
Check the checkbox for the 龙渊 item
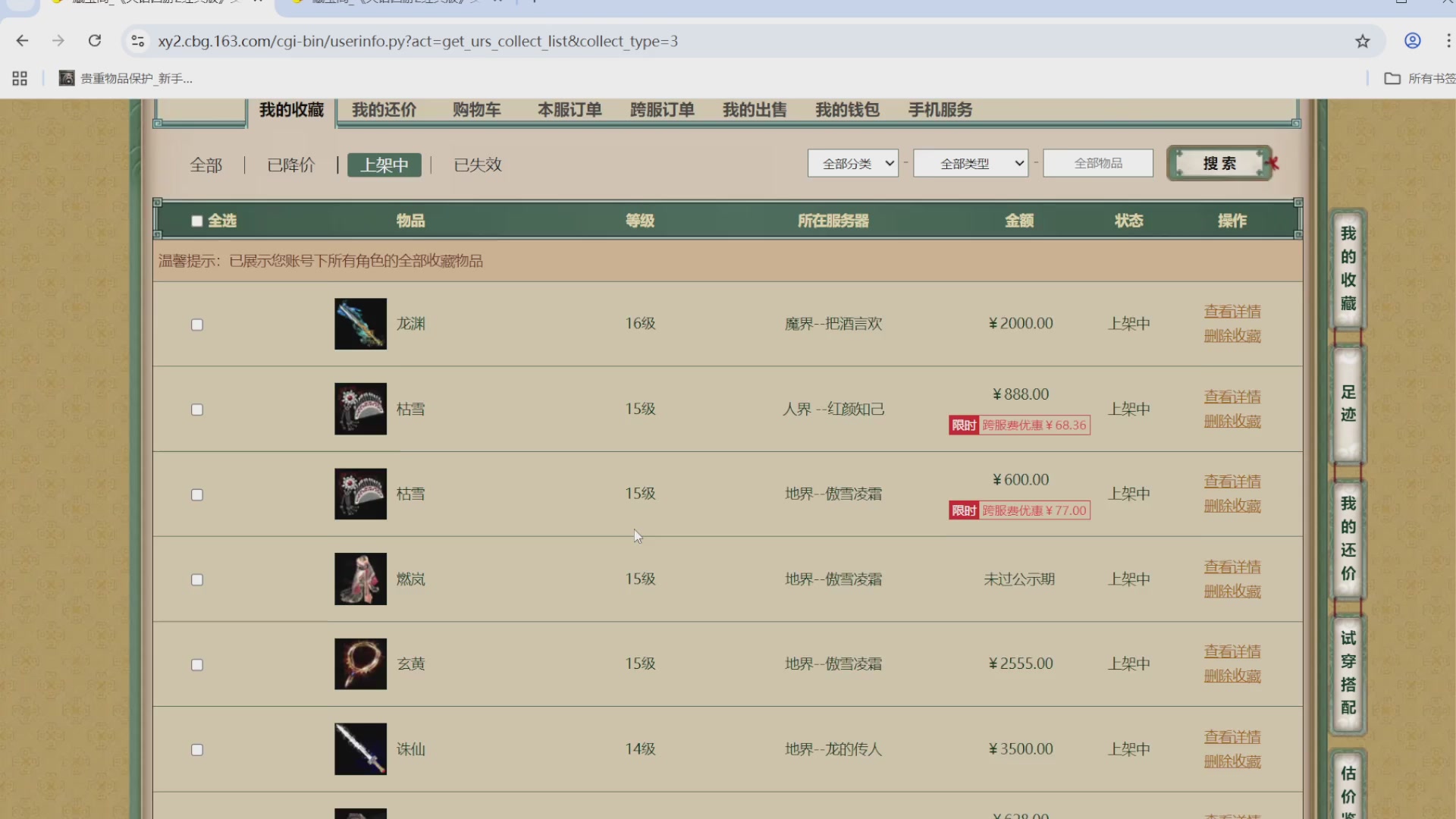(196, 325)
